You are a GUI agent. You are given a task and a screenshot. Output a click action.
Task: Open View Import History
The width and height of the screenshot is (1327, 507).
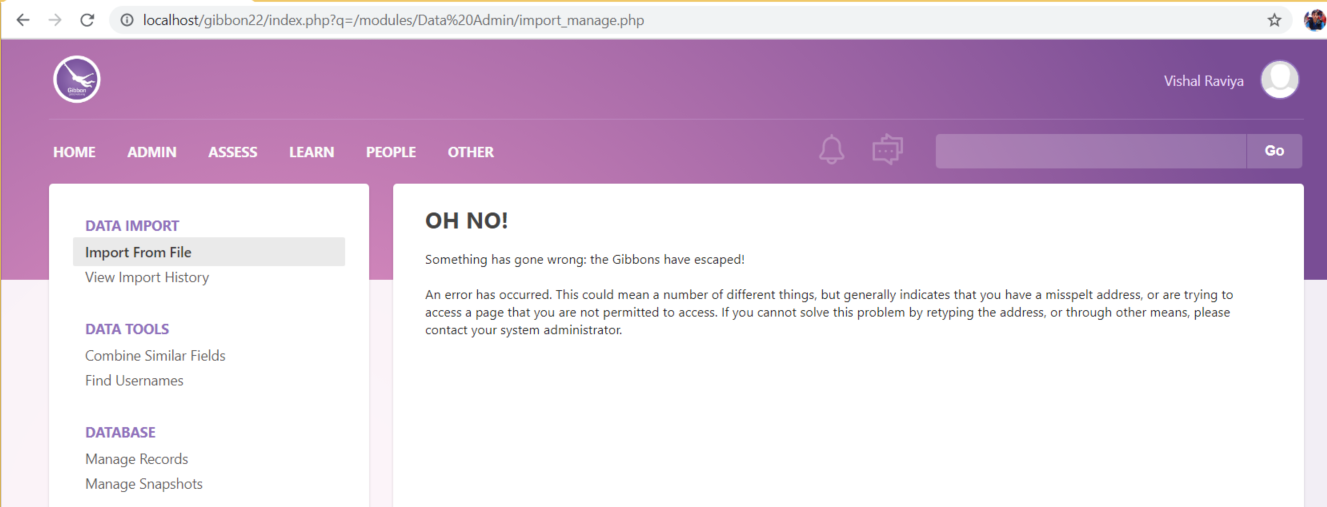tap(147, 277)
